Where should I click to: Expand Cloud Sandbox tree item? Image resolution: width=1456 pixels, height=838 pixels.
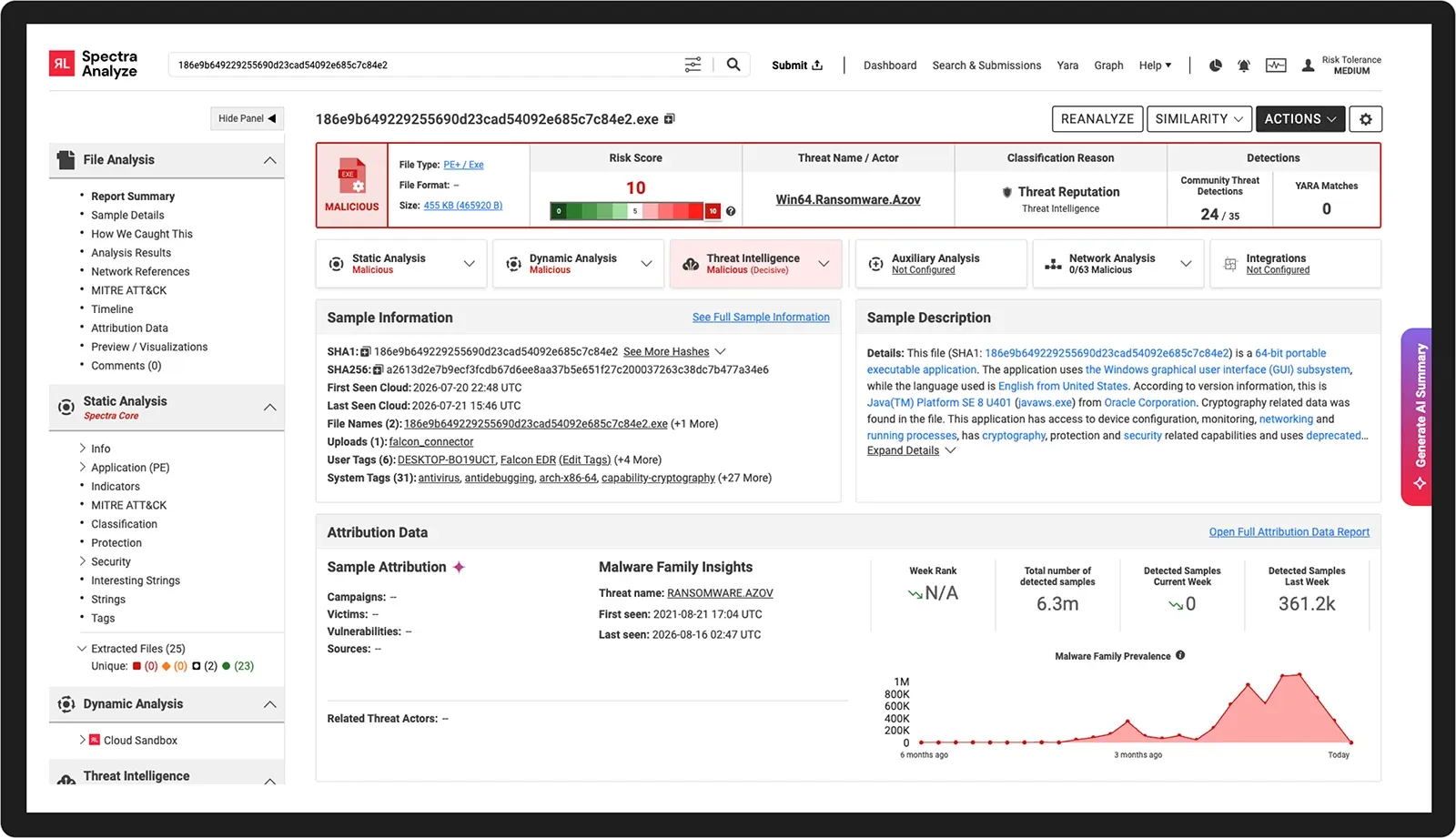click(x=83, y=740)
